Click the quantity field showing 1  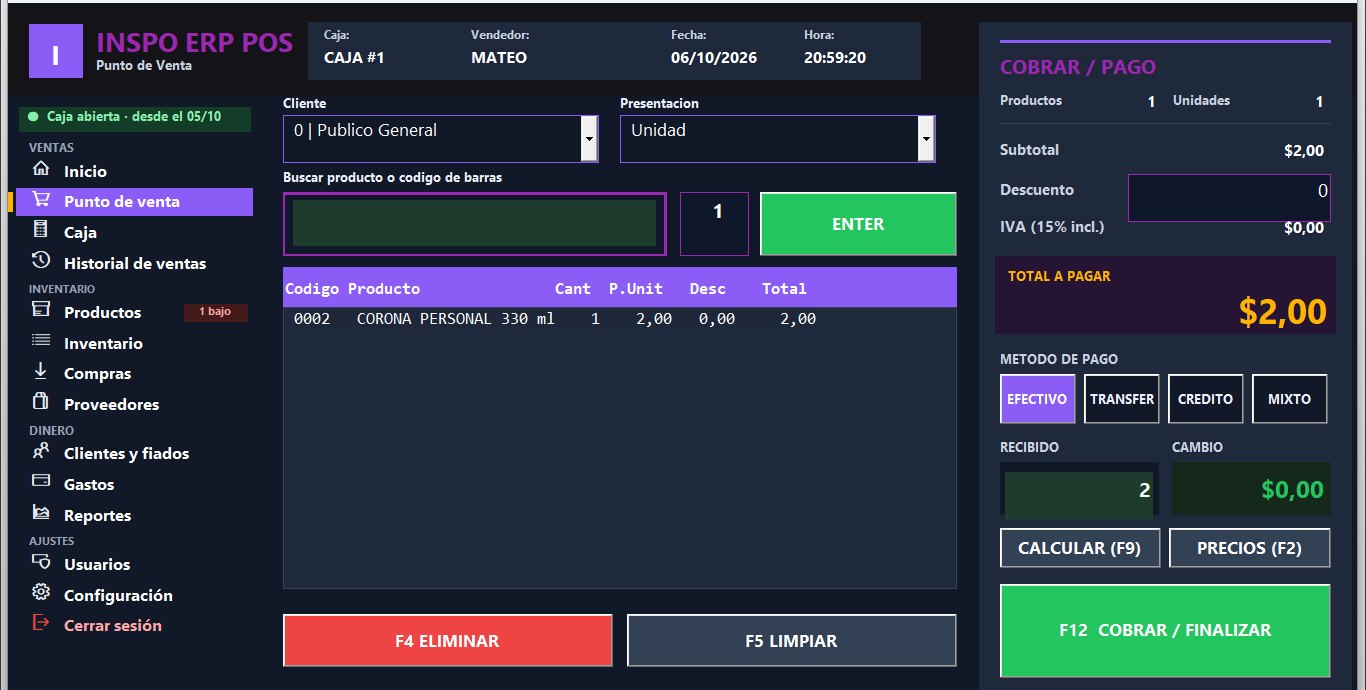714,224
